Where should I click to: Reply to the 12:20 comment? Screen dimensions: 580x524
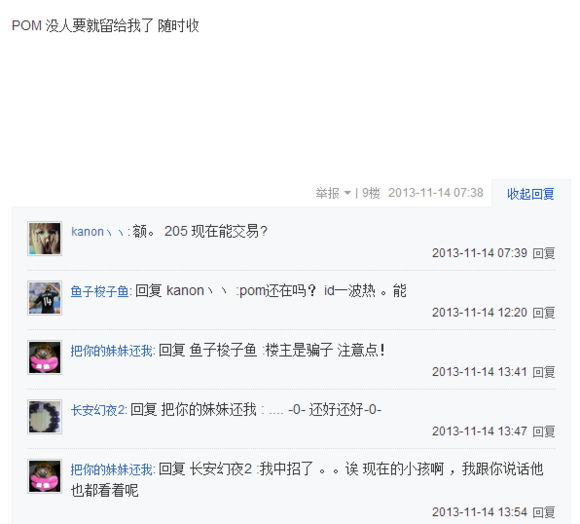point(543,313)
